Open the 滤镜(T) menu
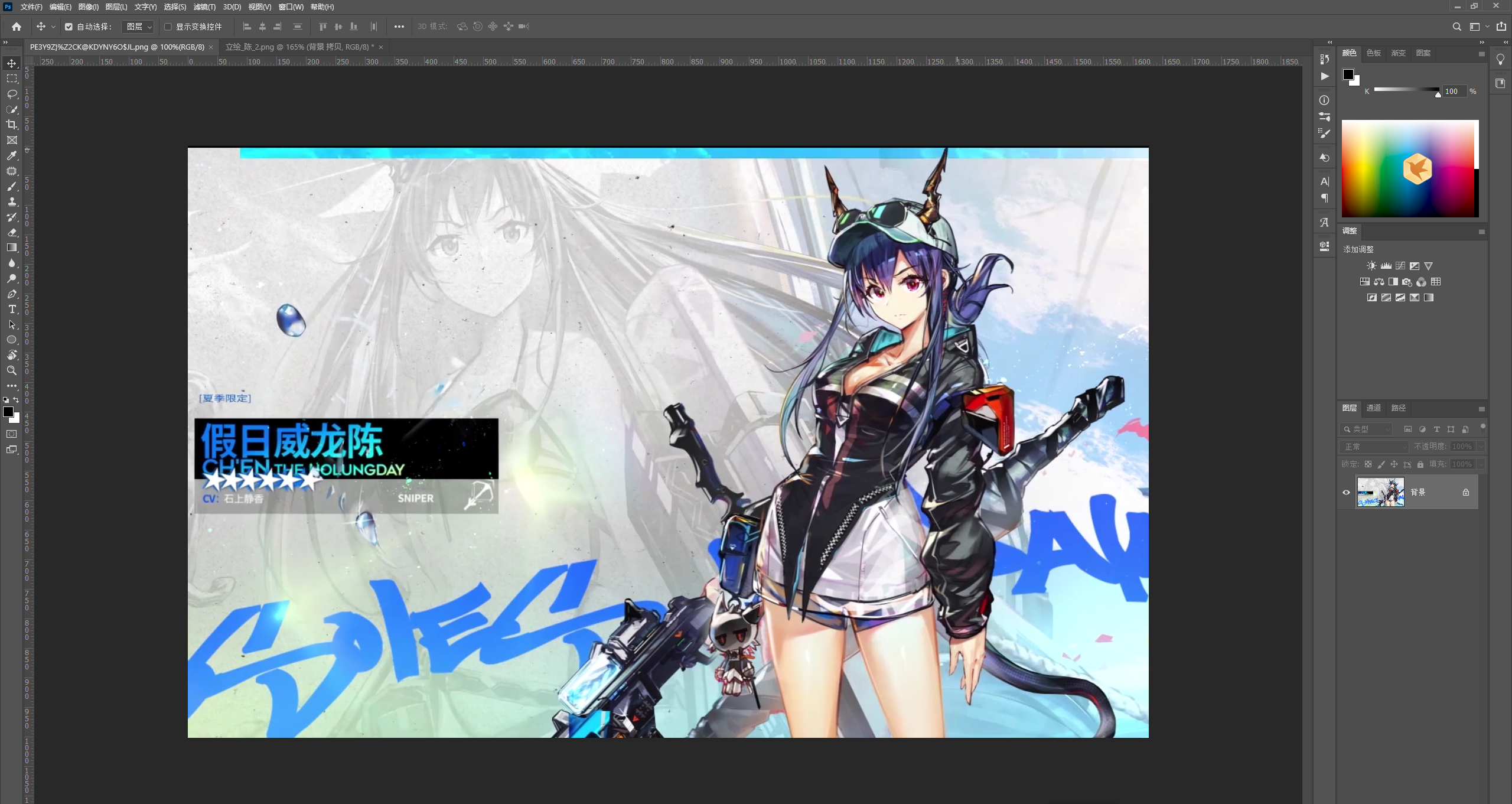Viewport: 1512px width, 804px height. [x=204, y=7]
